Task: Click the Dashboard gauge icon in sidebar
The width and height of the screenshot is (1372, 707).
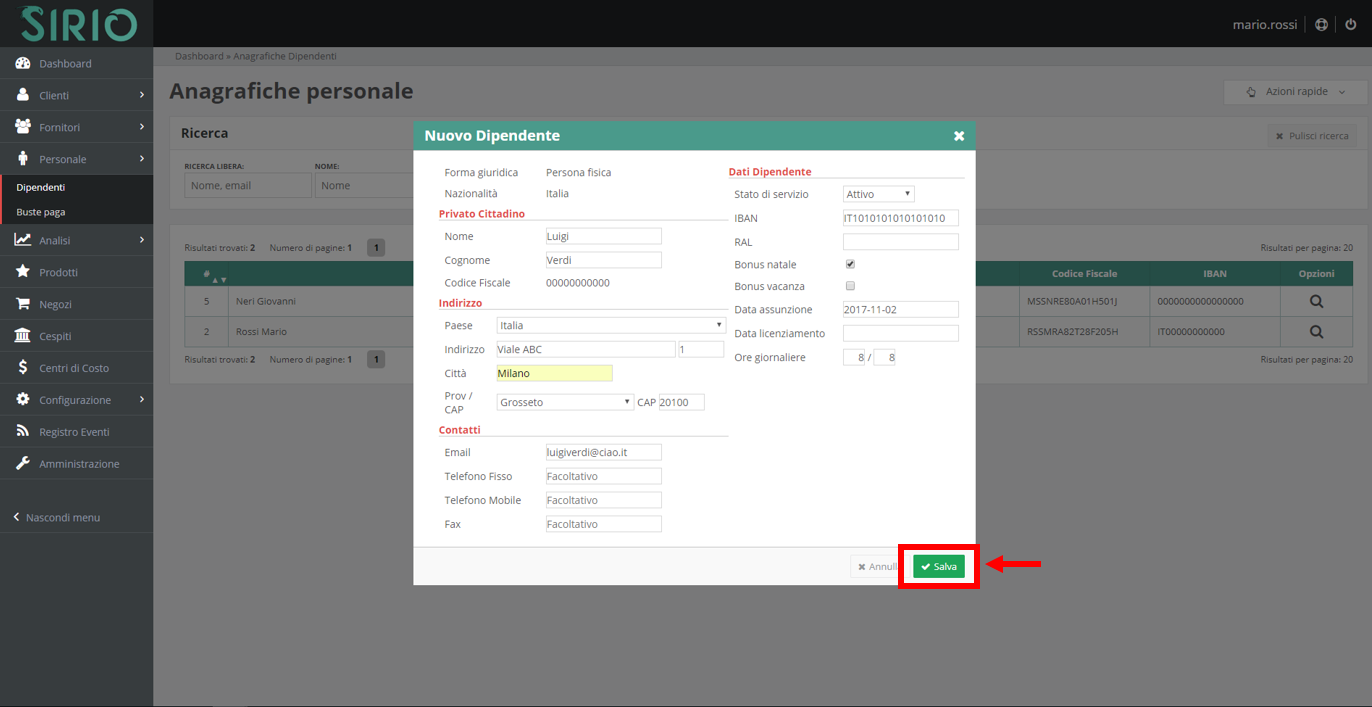Action: click(x=22, y=64)
